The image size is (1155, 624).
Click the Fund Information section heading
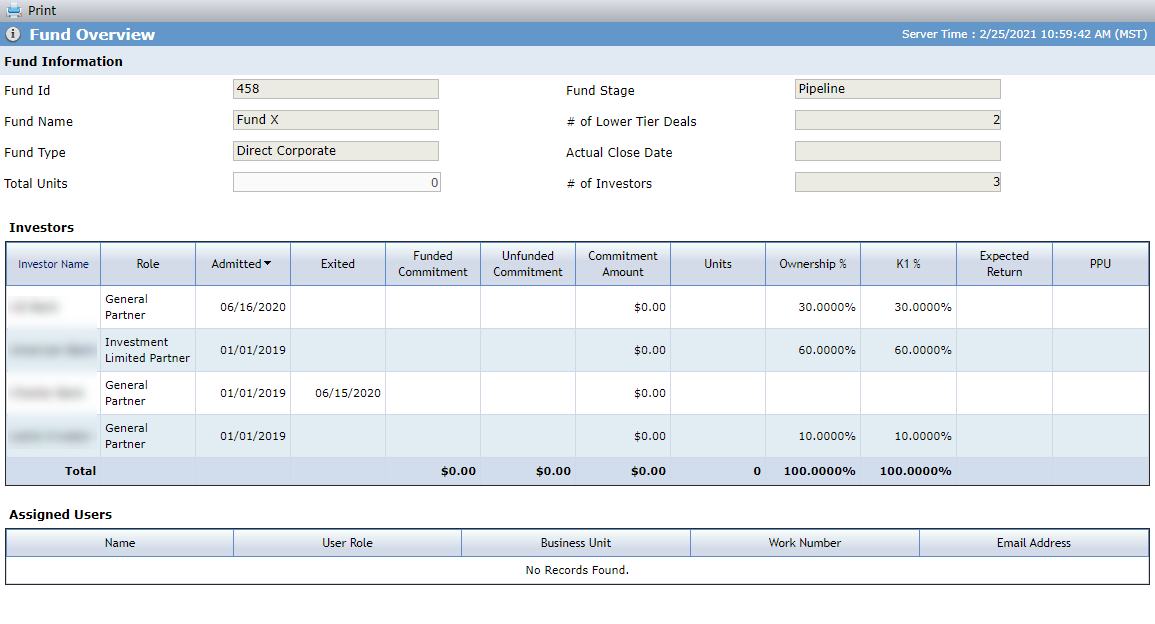pos(63,61)
